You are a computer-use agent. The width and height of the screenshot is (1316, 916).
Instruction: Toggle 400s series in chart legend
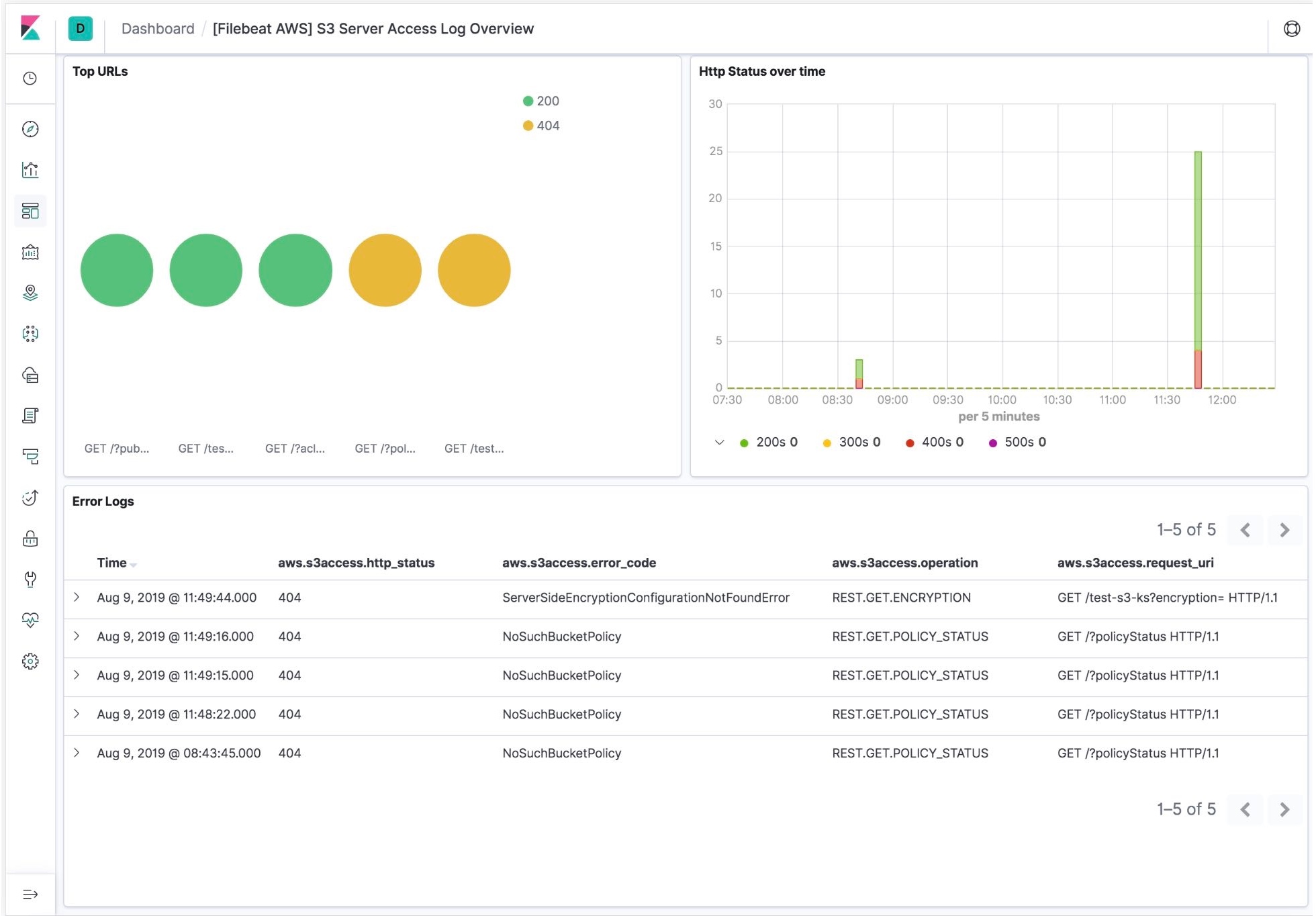[x=935, y=442]
